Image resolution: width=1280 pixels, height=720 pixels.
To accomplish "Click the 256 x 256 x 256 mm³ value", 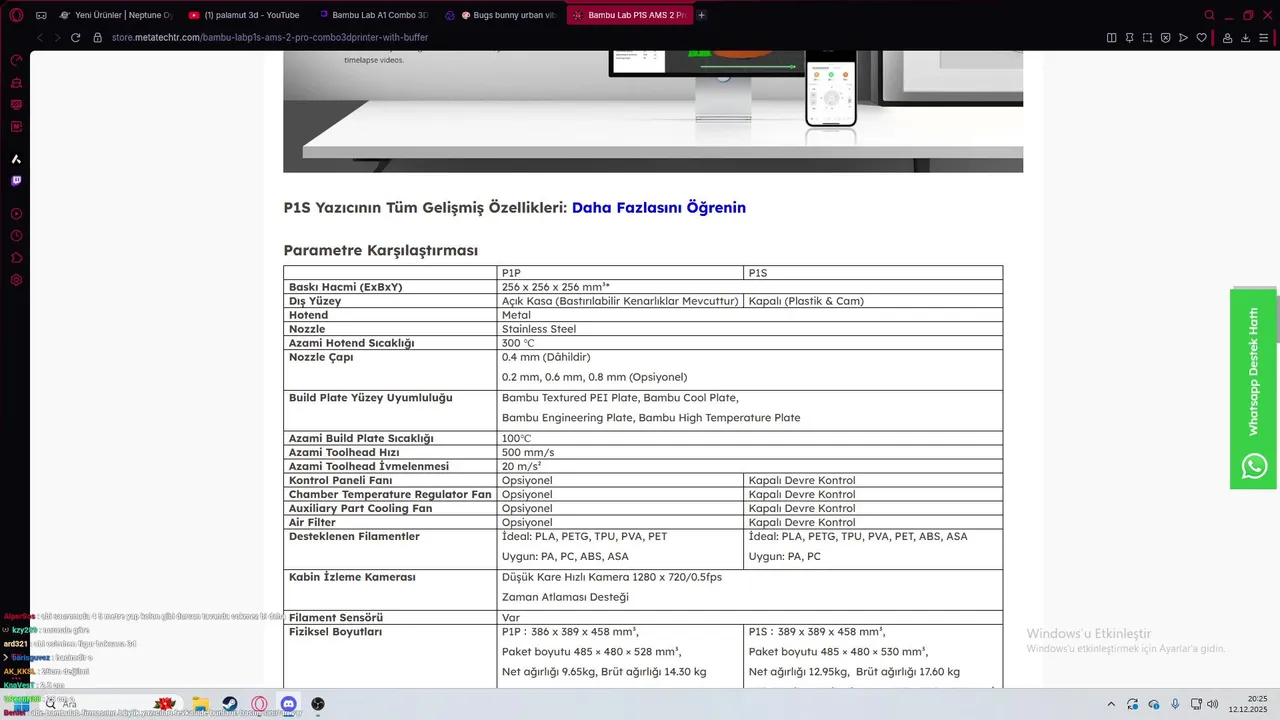I will tap(556, 287).
